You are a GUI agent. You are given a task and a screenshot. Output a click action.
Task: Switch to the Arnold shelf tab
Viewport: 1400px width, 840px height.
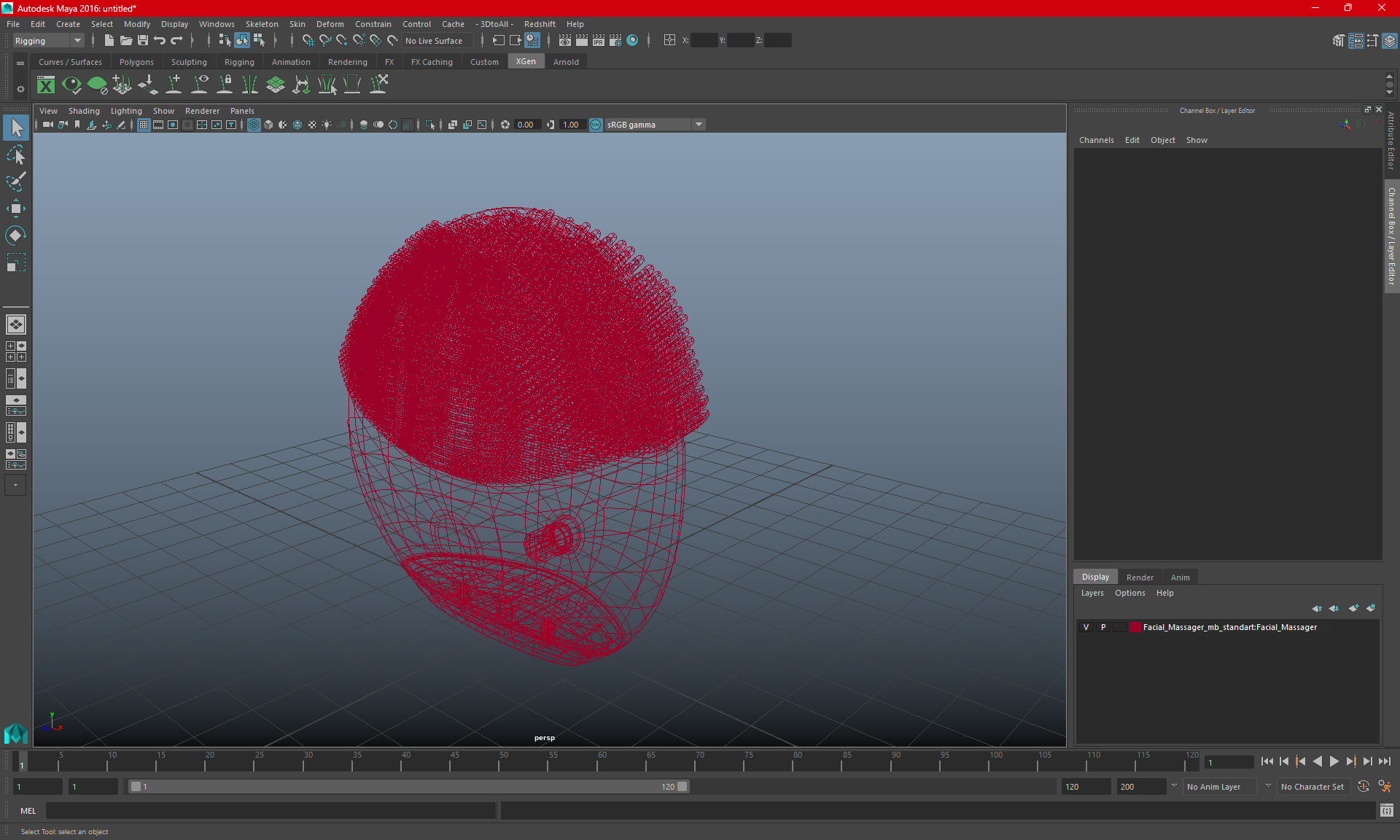click(x=566, y=62)
